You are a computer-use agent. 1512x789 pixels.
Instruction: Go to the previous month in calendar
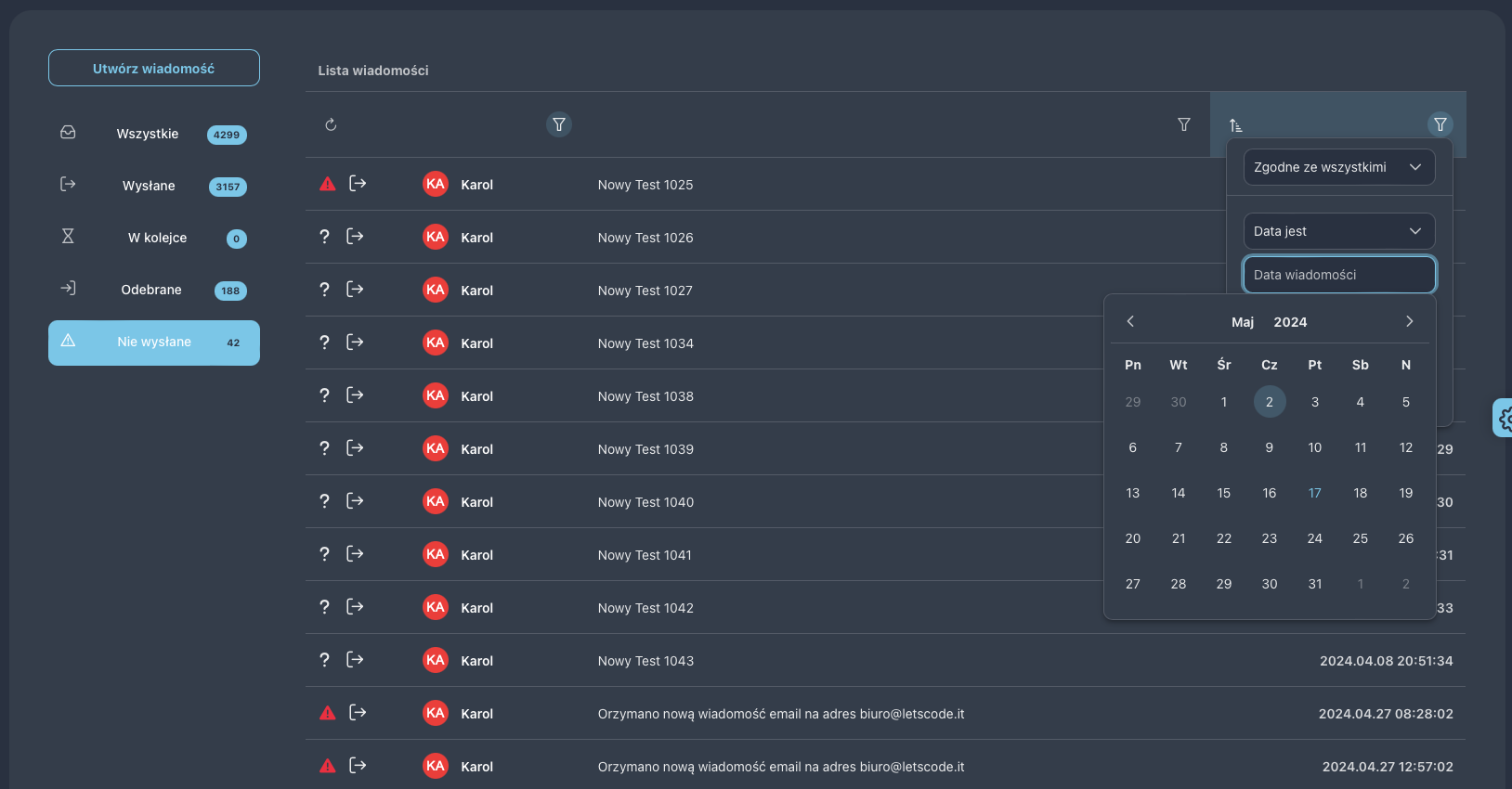1130,321
